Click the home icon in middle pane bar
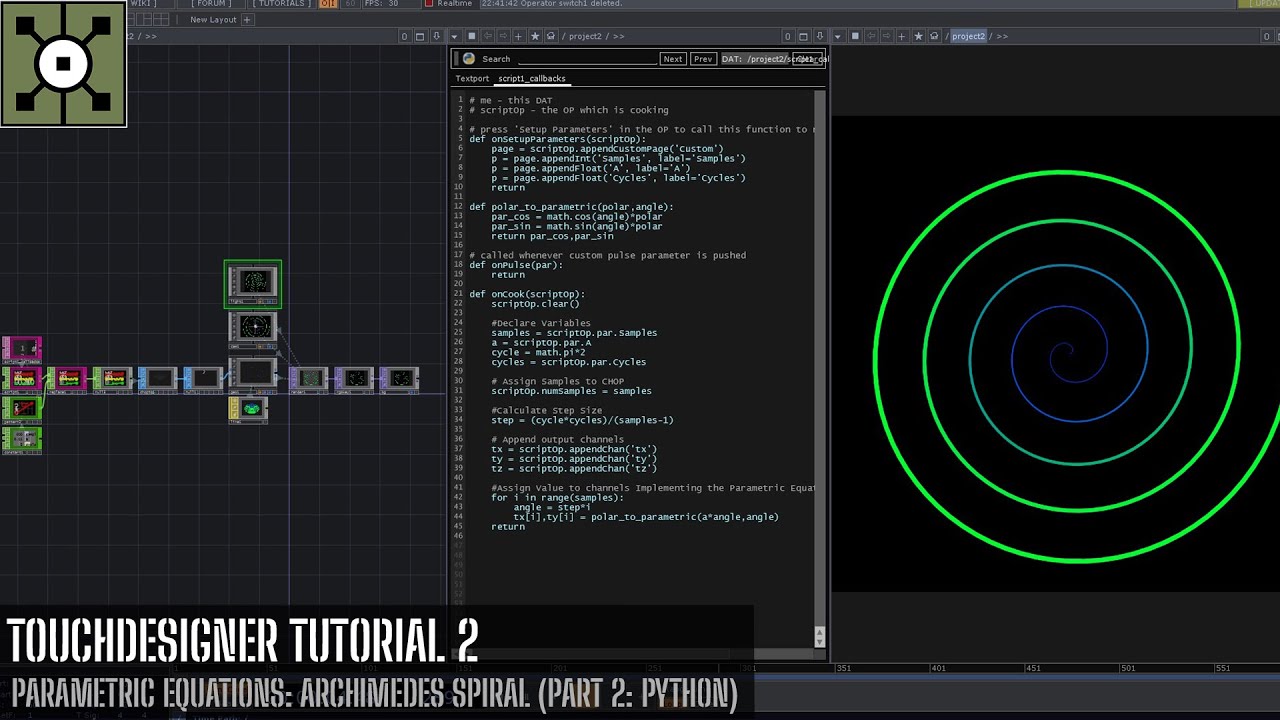This screenshot has width=1280, height=720. pyautogui.click(x=551, y=36)
